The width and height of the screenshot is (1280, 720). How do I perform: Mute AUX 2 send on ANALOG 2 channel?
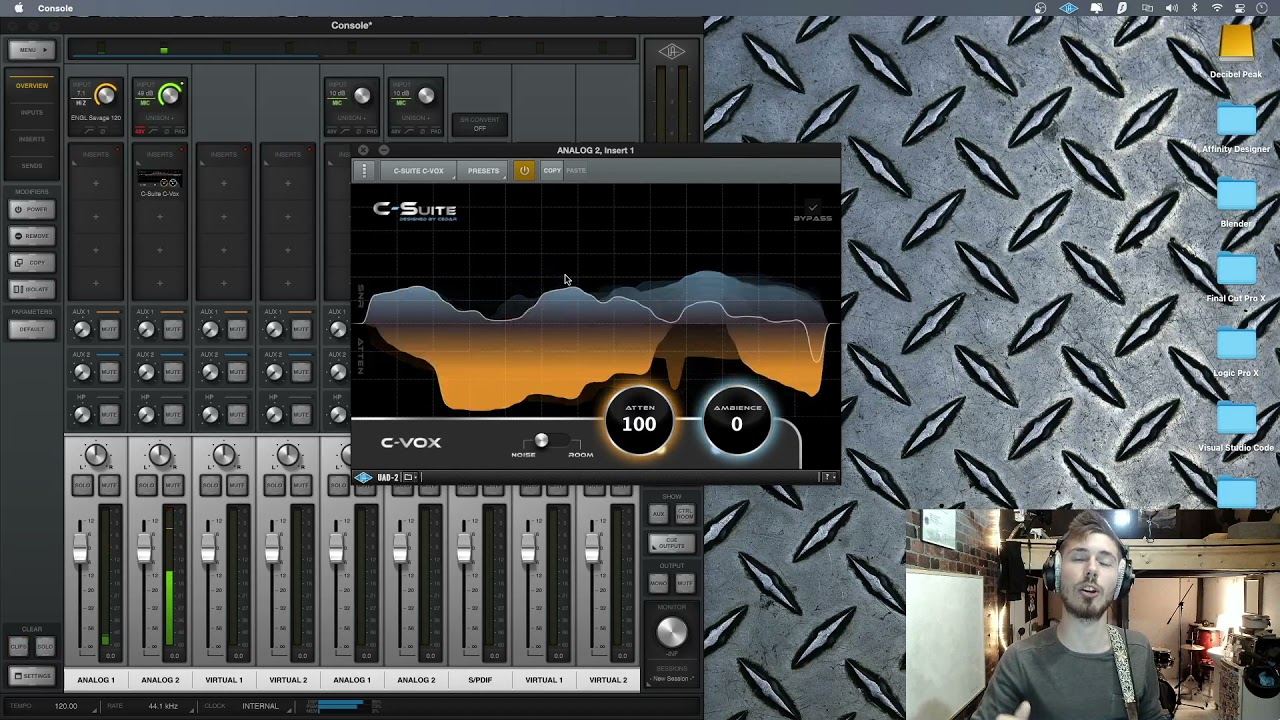pyautogui.click(x=173, y=372)
